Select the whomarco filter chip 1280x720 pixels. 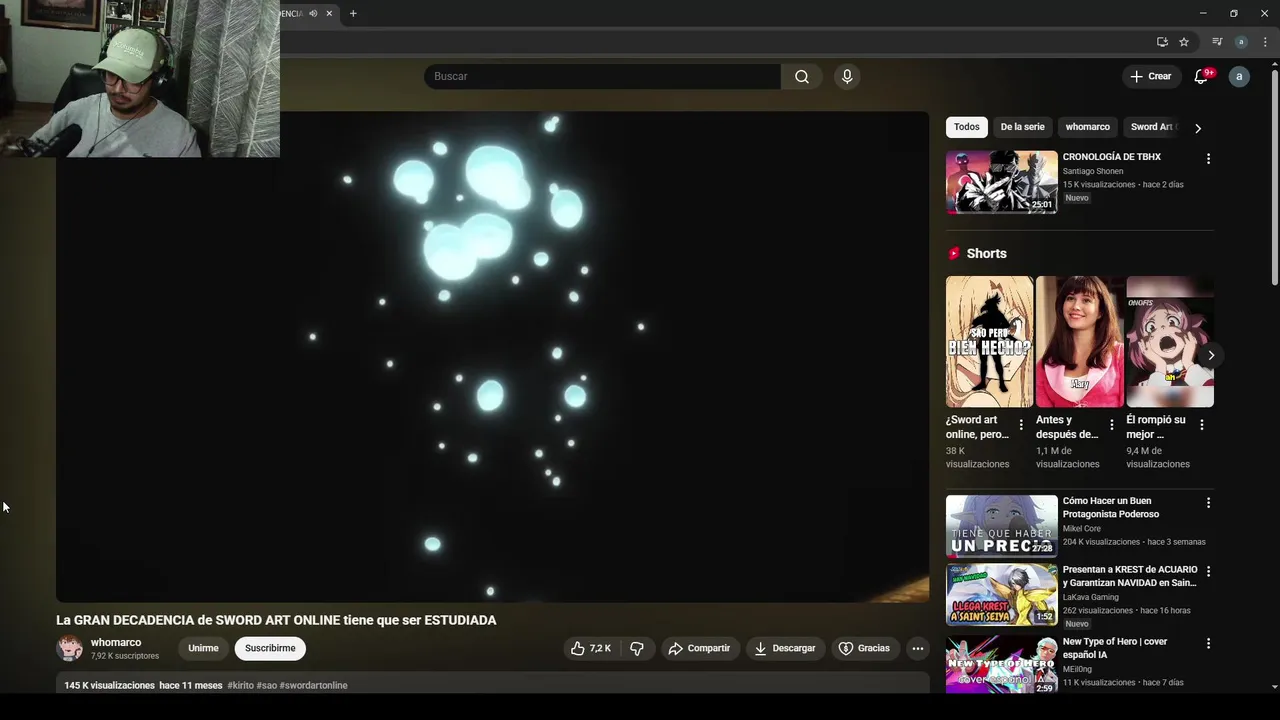tap(1087, 127)
